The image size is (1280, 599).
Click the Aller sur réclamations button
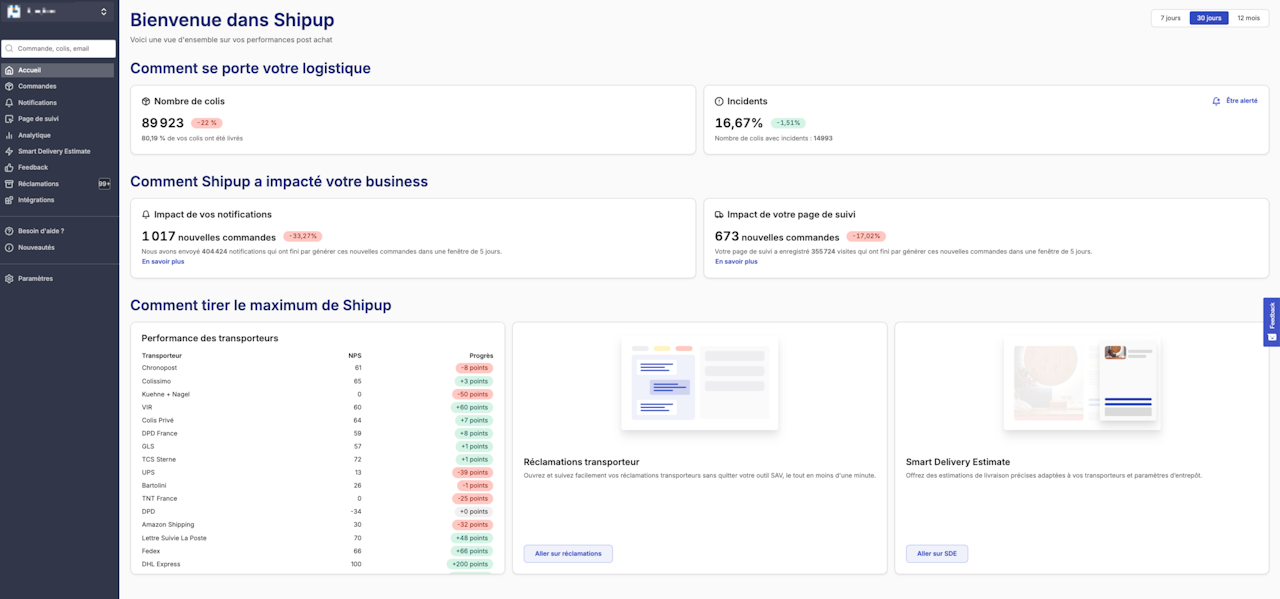568,553
